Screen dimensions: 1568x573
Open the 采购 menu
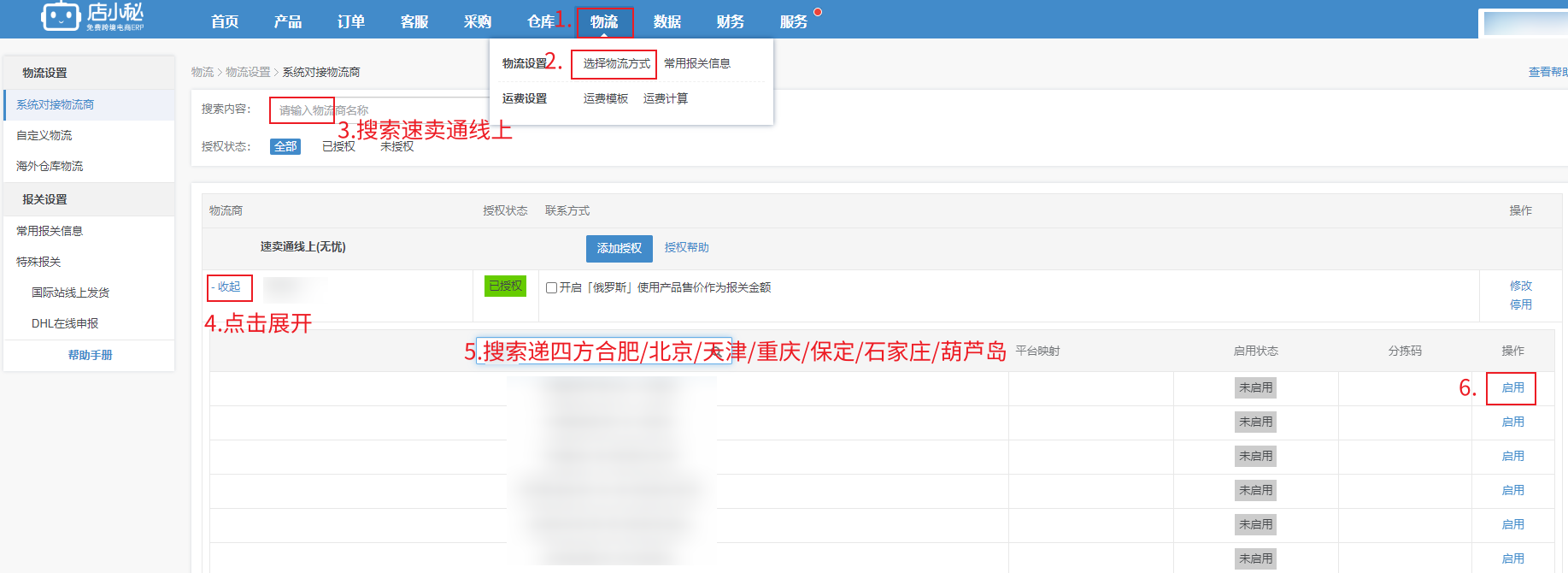click(x=478, y=21)
